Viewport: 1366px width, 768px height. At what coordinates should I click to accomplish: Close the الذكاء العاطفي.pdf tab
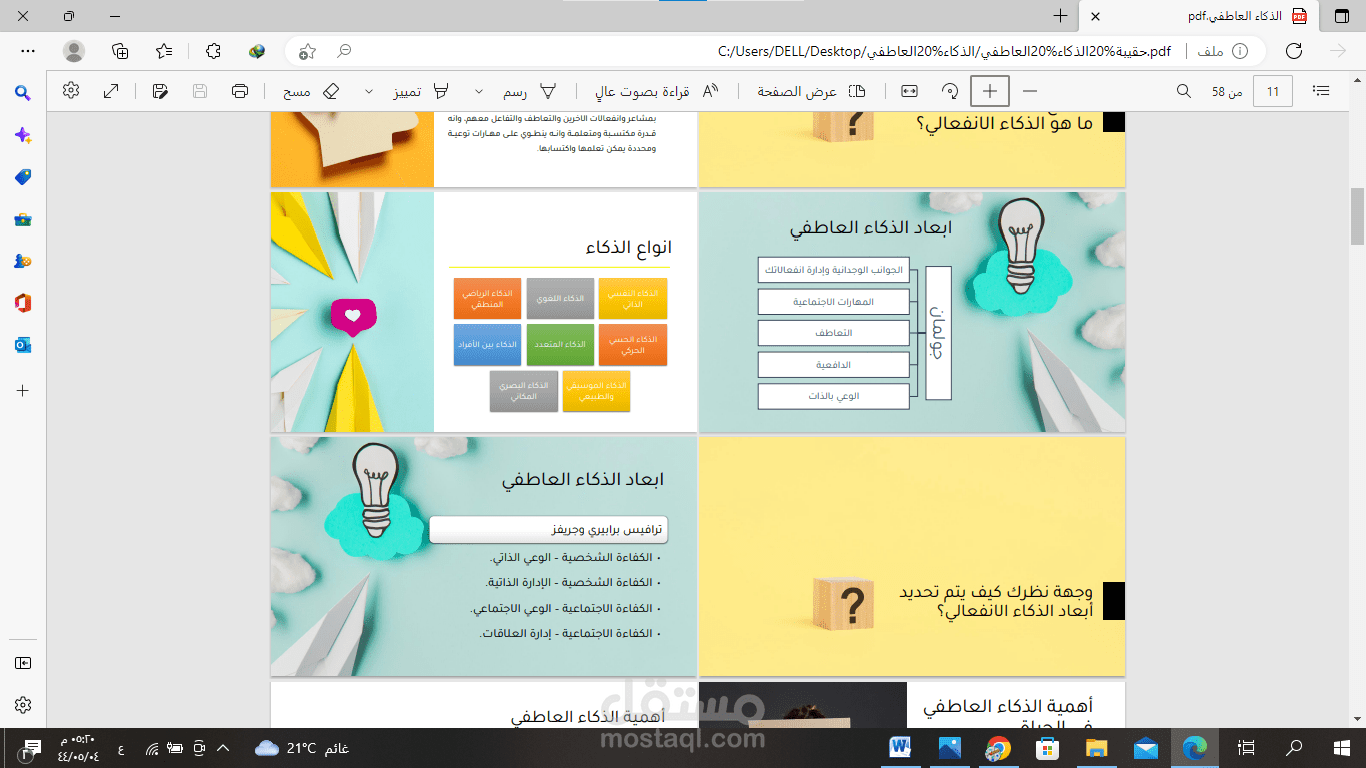[1096, 16]
